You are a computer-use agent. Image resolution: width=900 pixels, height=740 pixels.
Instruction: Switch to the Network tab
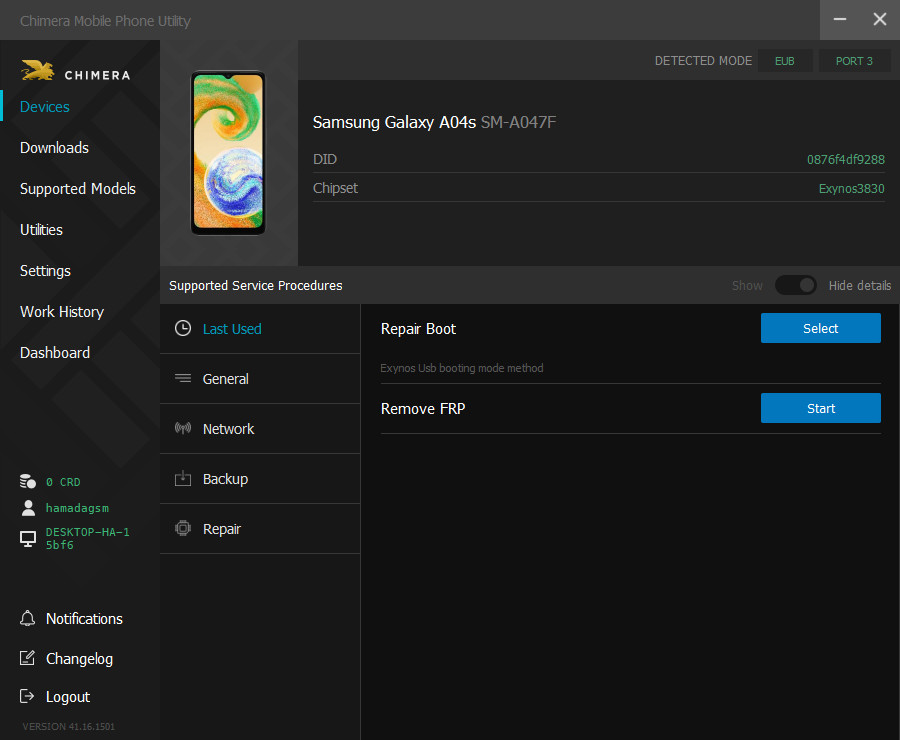[x=260, y=429]
